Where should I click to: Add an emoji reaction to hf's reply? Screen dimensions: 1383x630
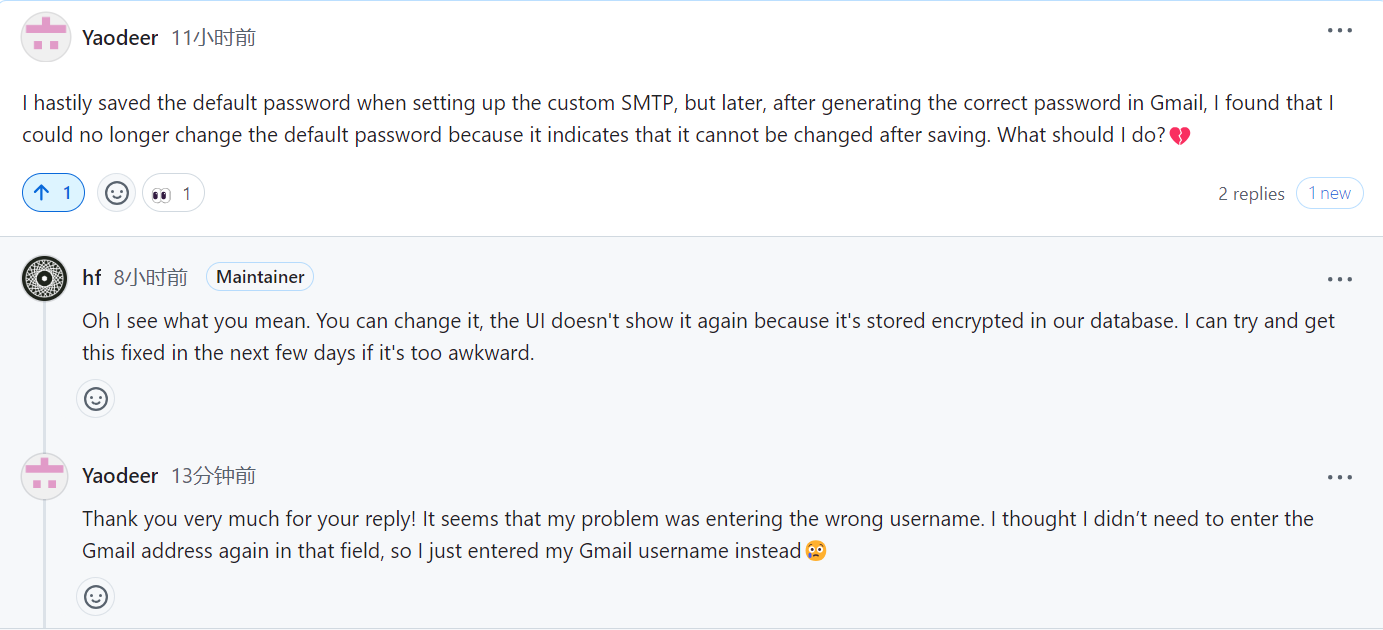click(96, 399)
